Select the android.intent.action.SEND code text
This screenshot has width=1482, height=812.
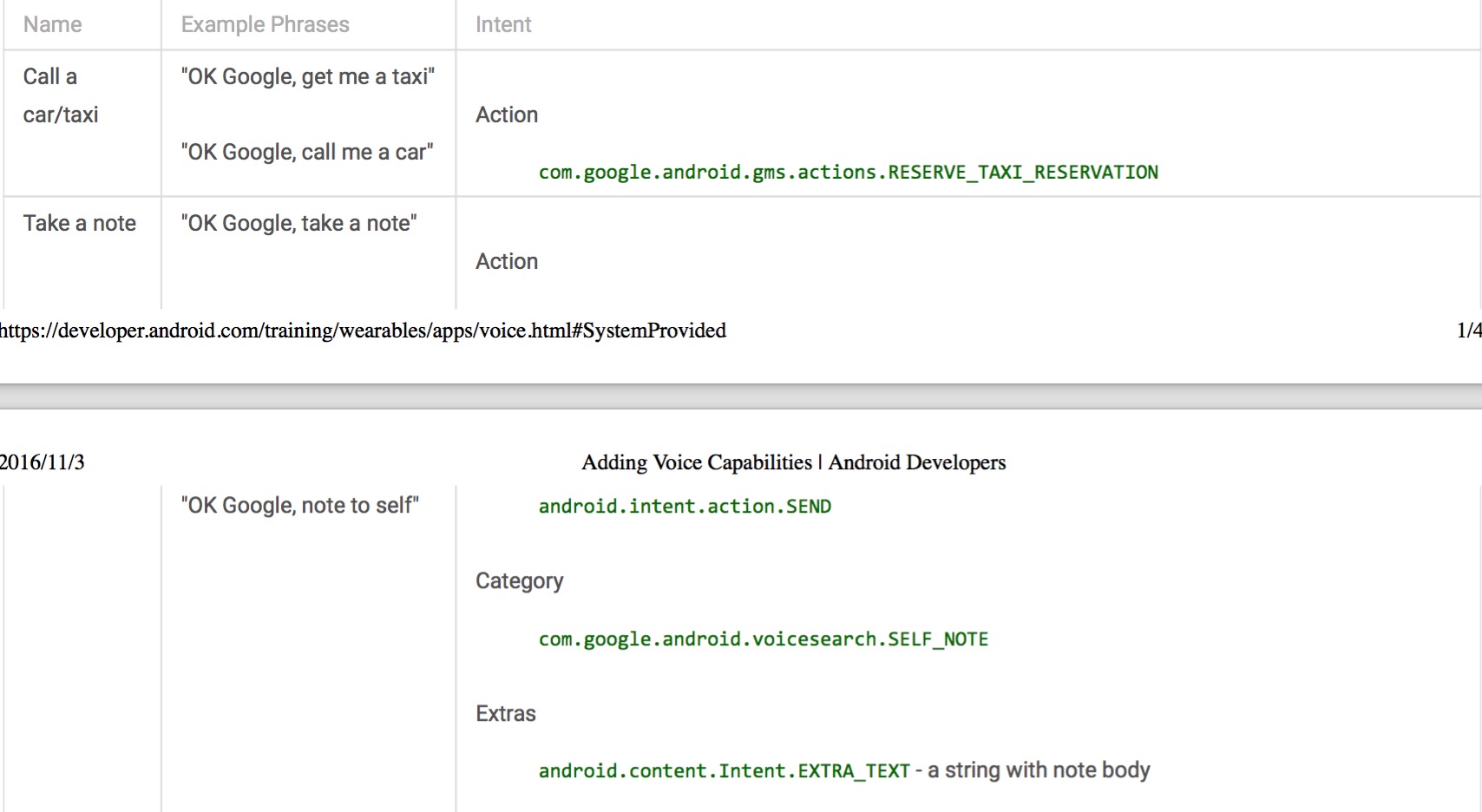point(685,506)
